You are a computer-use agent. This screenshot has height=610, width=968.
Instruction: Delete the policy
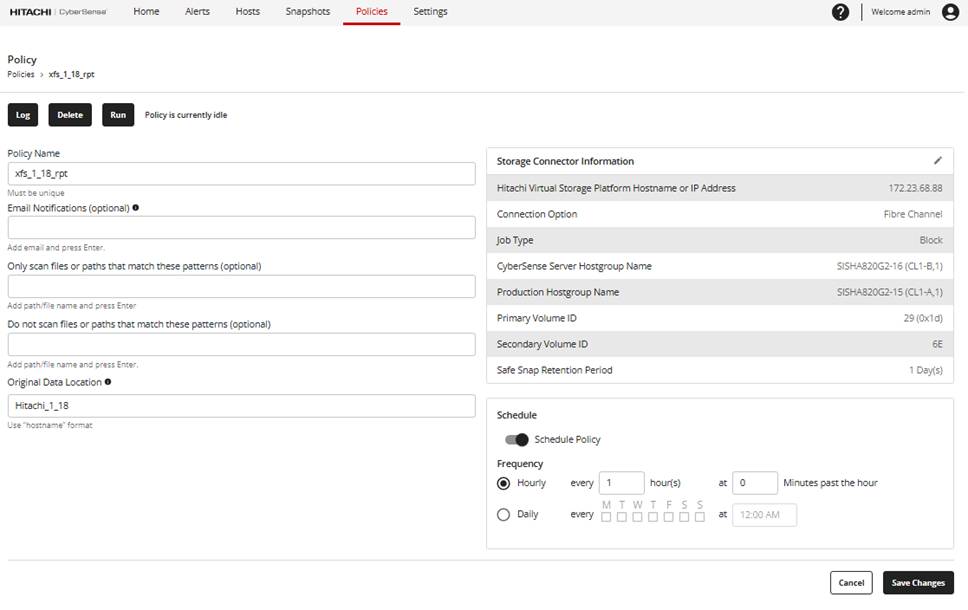pyautogui.click(x=70, y=114)
